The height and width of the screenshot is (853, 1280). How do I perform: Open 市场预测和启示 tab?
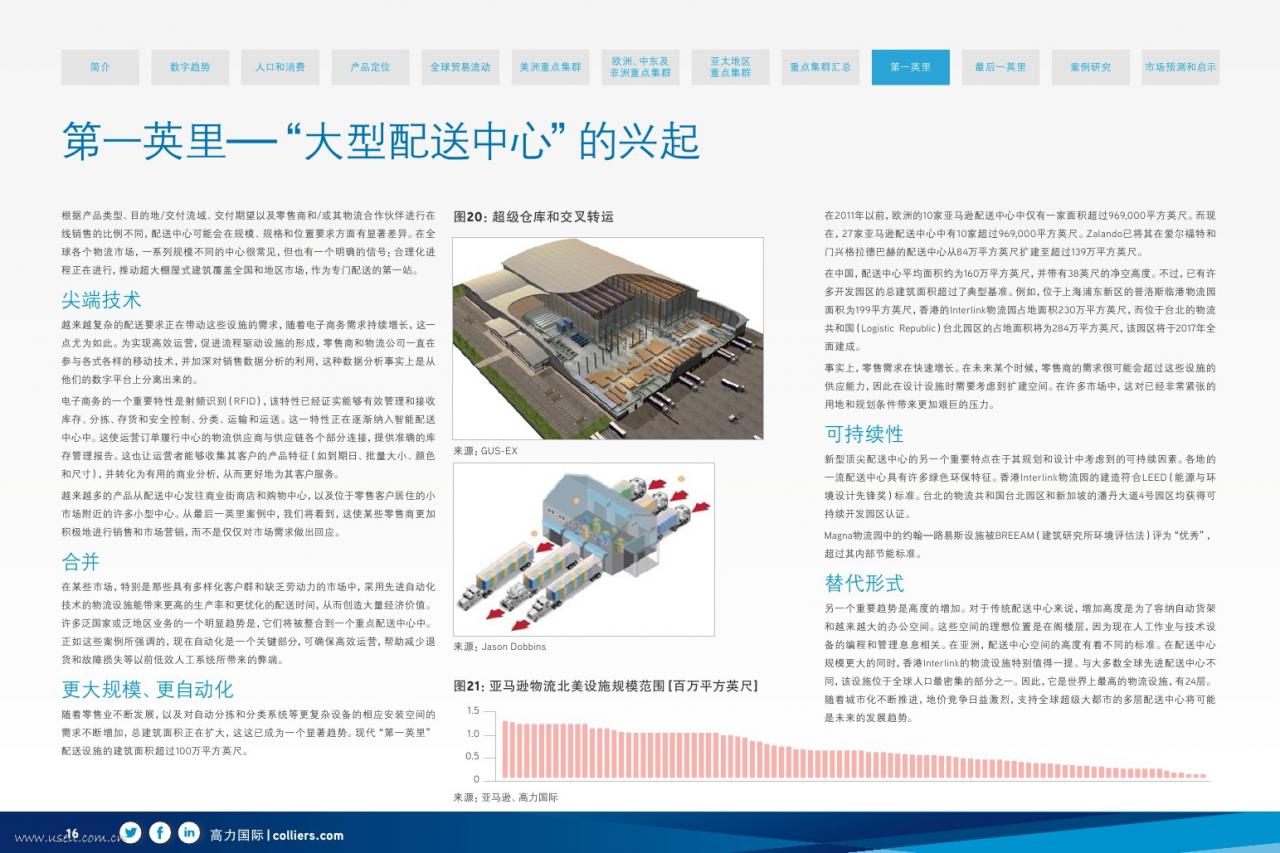(1180, 67)
